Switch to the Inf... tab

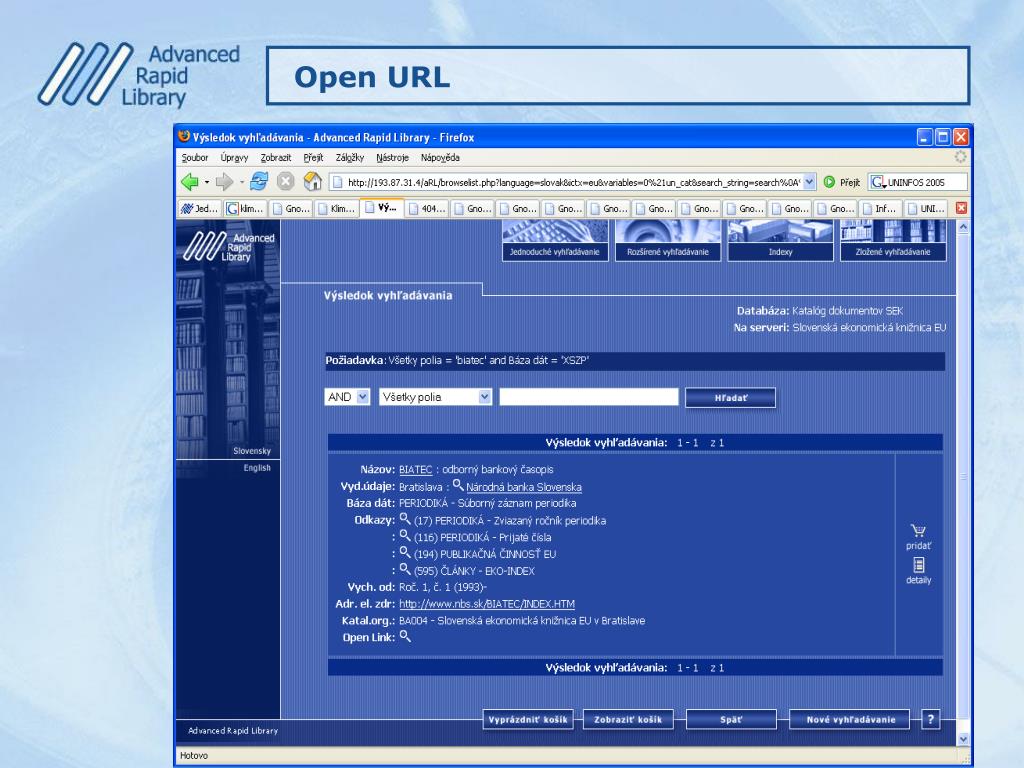click(x=880, y=208)
